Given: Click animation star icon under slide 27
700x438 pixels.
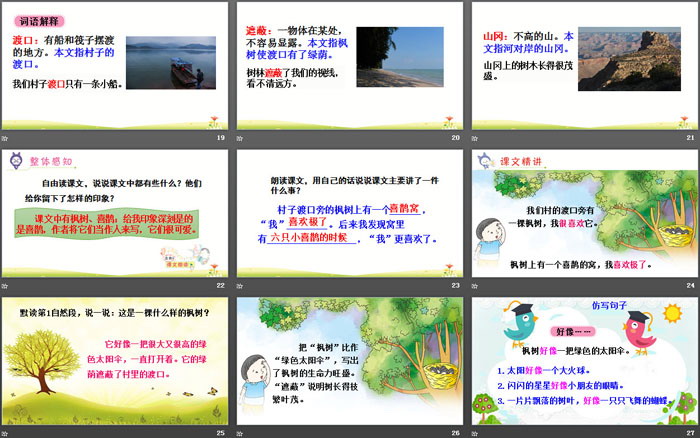Looking at the screenshot, I should point(475,434).
